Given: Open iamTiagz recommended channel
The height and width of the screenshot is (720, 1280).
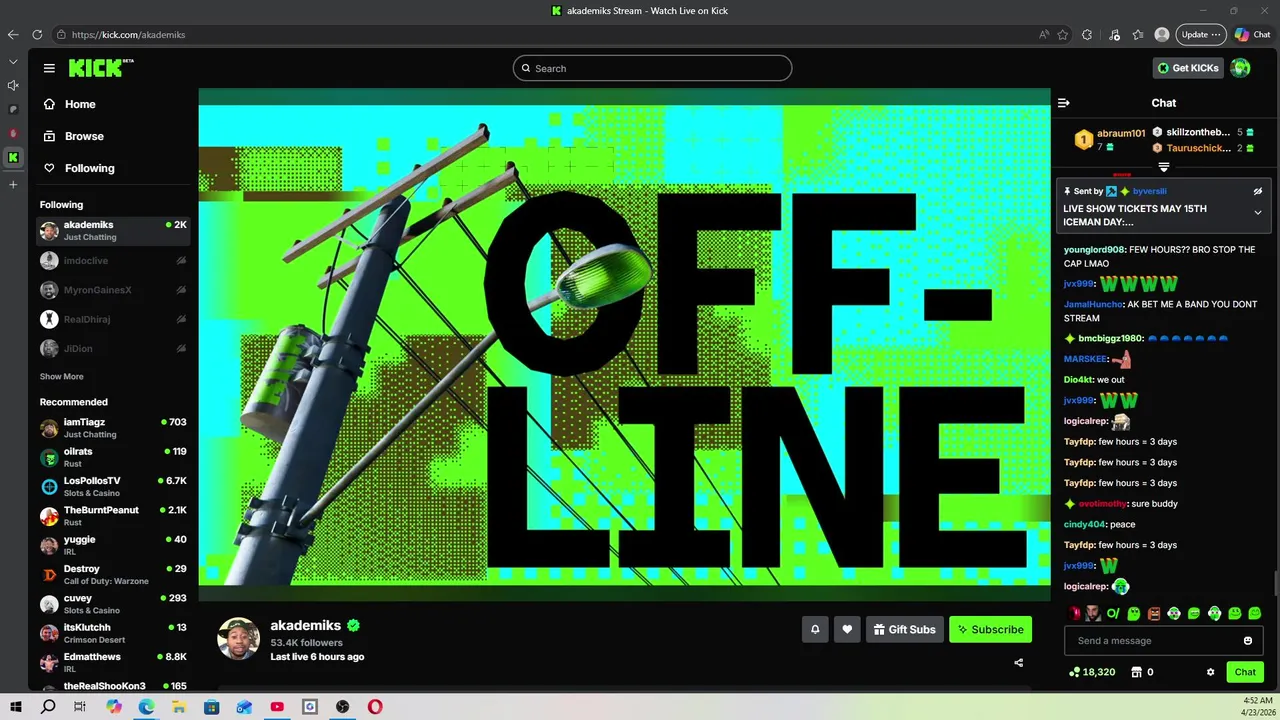Looking at the screenshot, I should [x=113, y=428].
